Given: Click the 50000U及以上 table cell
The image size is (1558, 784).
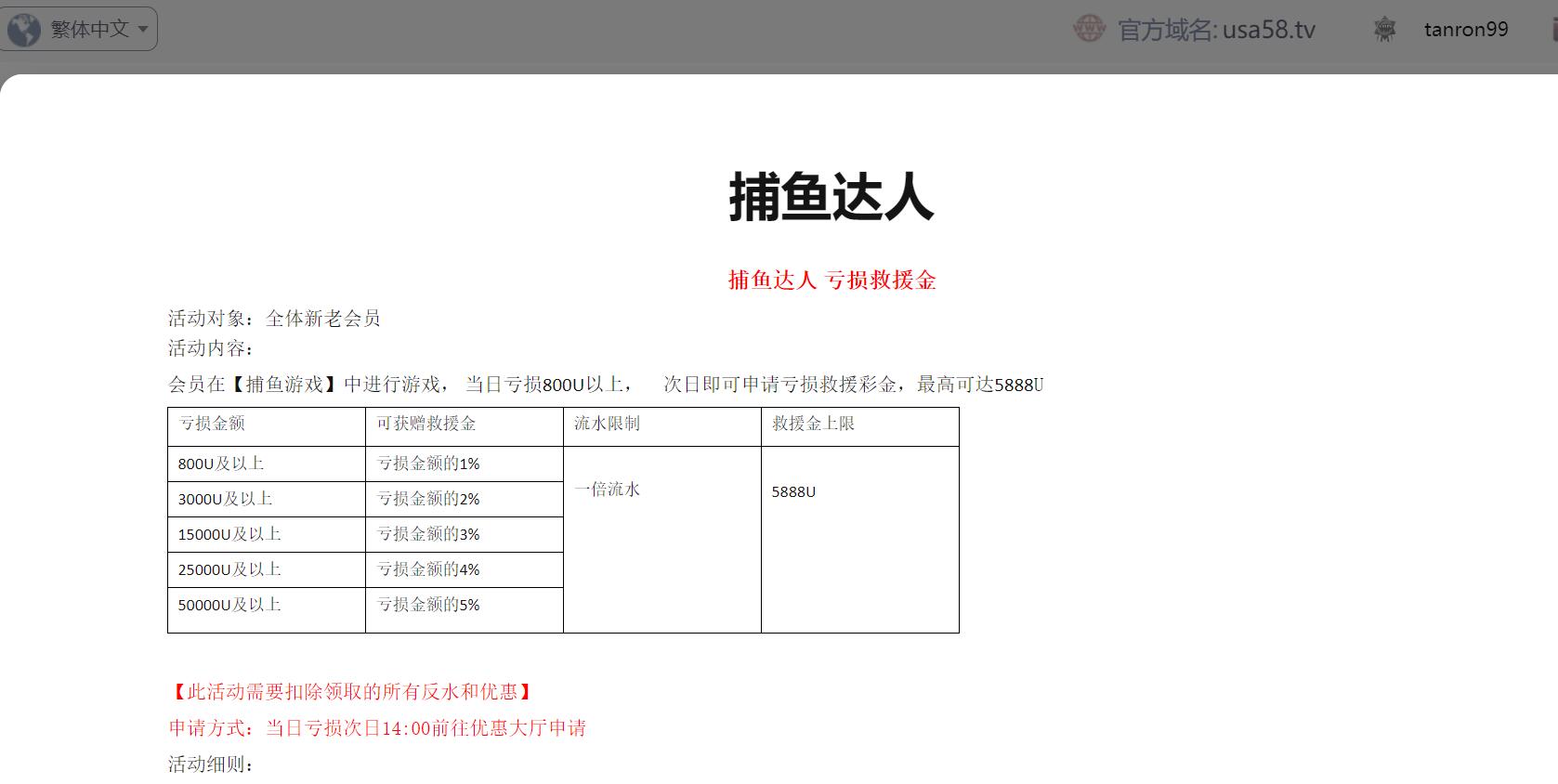Looking at the screenshot, I should pyautogui.click(x=267, y=609).
